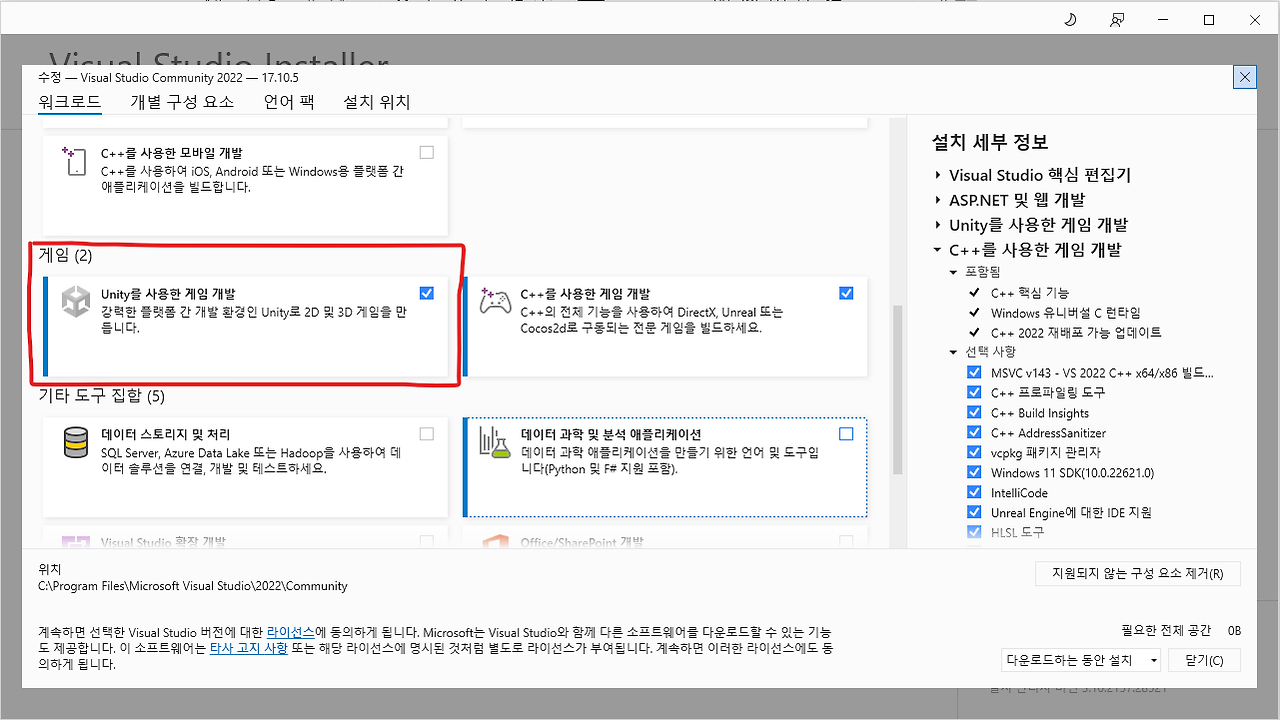Uncheck IntelliCode option

coord(974,492)
